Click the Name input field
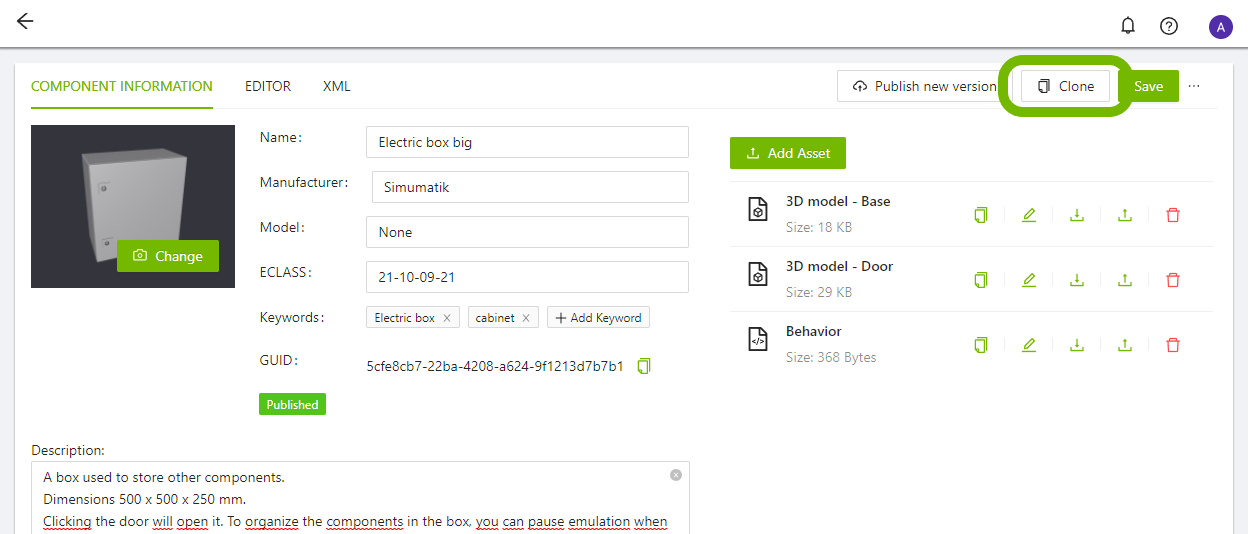This screenshot has height=534, width=1248. pos(527,142)
